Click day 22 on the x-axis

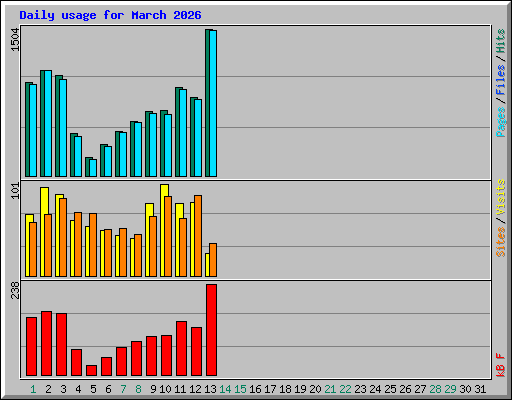coord(345,389)
